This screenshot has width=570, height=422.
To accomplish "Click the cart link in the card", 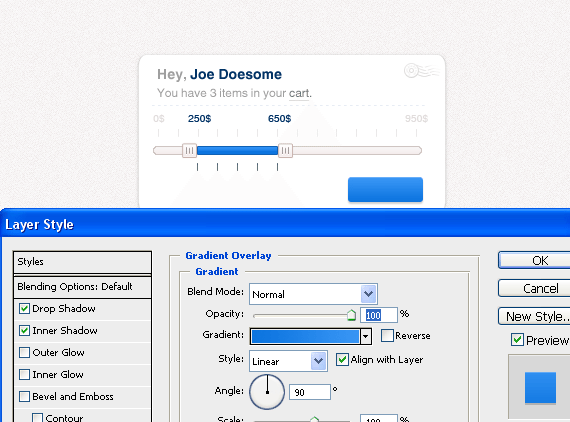I will click(x=299, y=93).
